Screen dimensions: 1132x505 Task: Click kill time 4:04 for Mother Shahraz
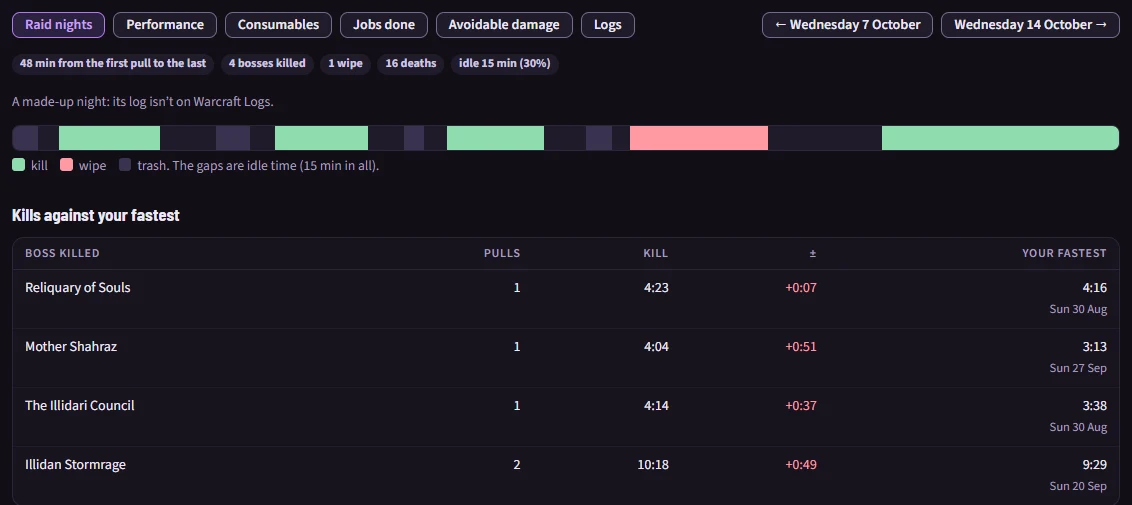click(656, 346)
